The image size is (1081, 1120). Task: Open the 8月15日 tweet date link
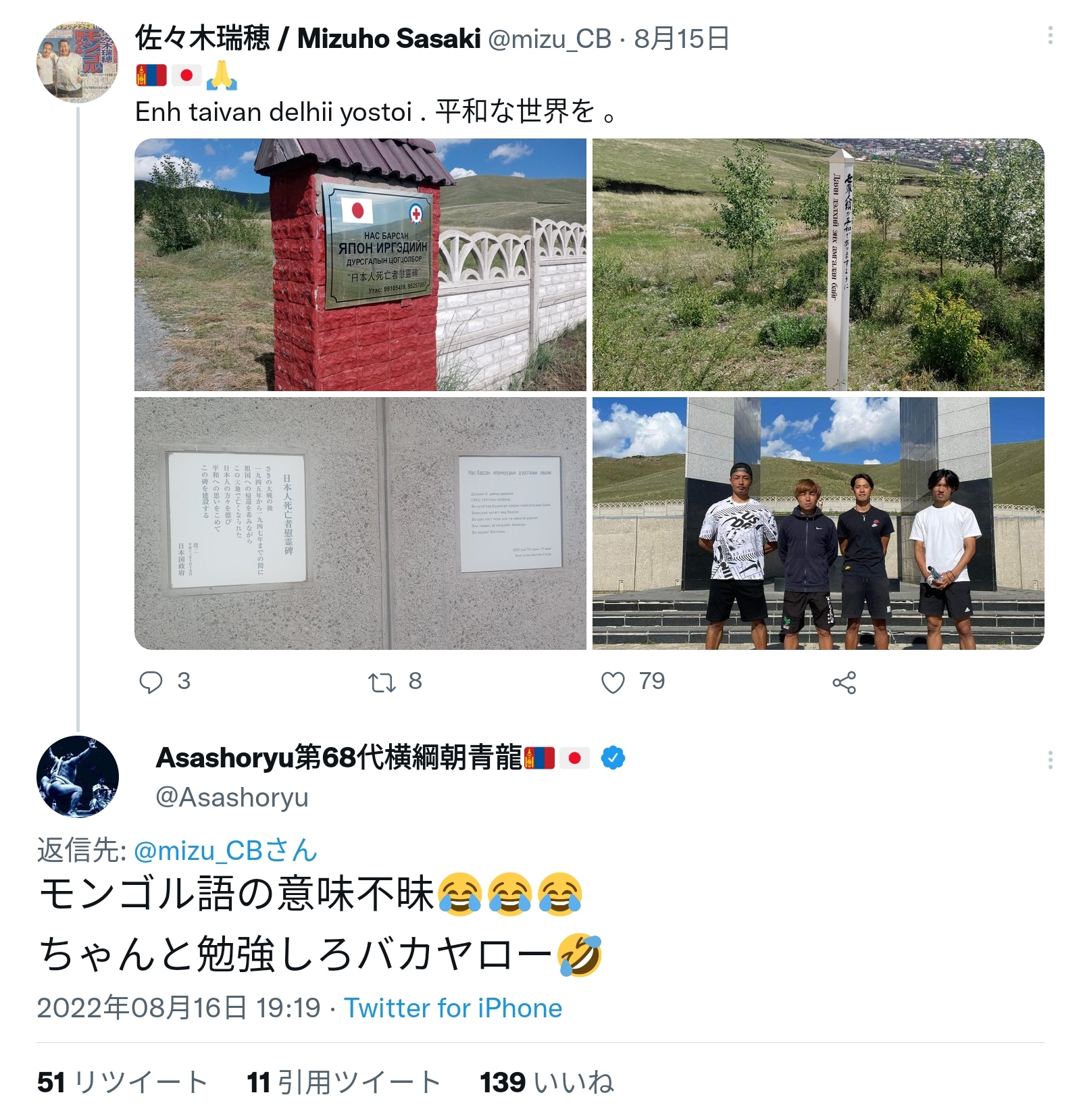682,39
